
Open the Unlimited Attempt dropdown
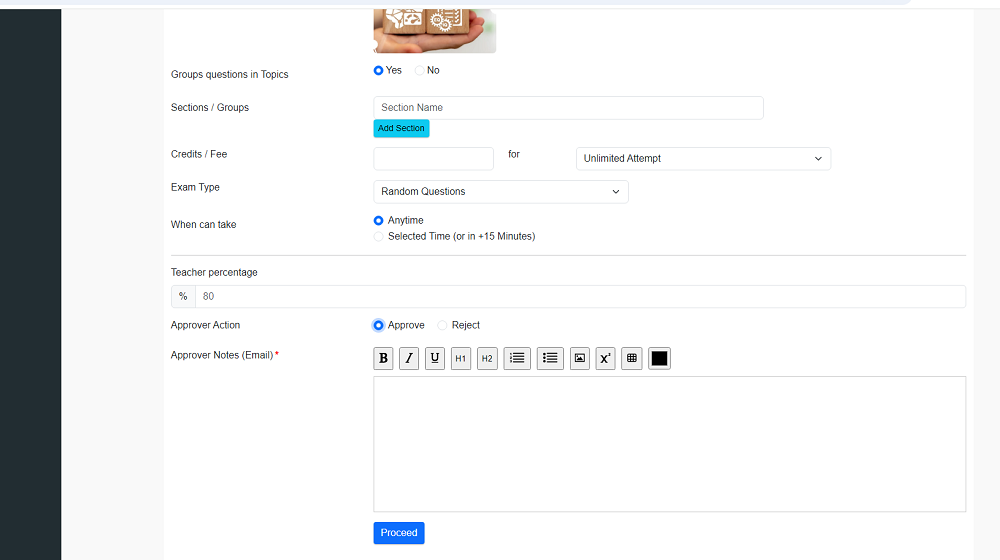pyautogui.click(x=703, y=159)
